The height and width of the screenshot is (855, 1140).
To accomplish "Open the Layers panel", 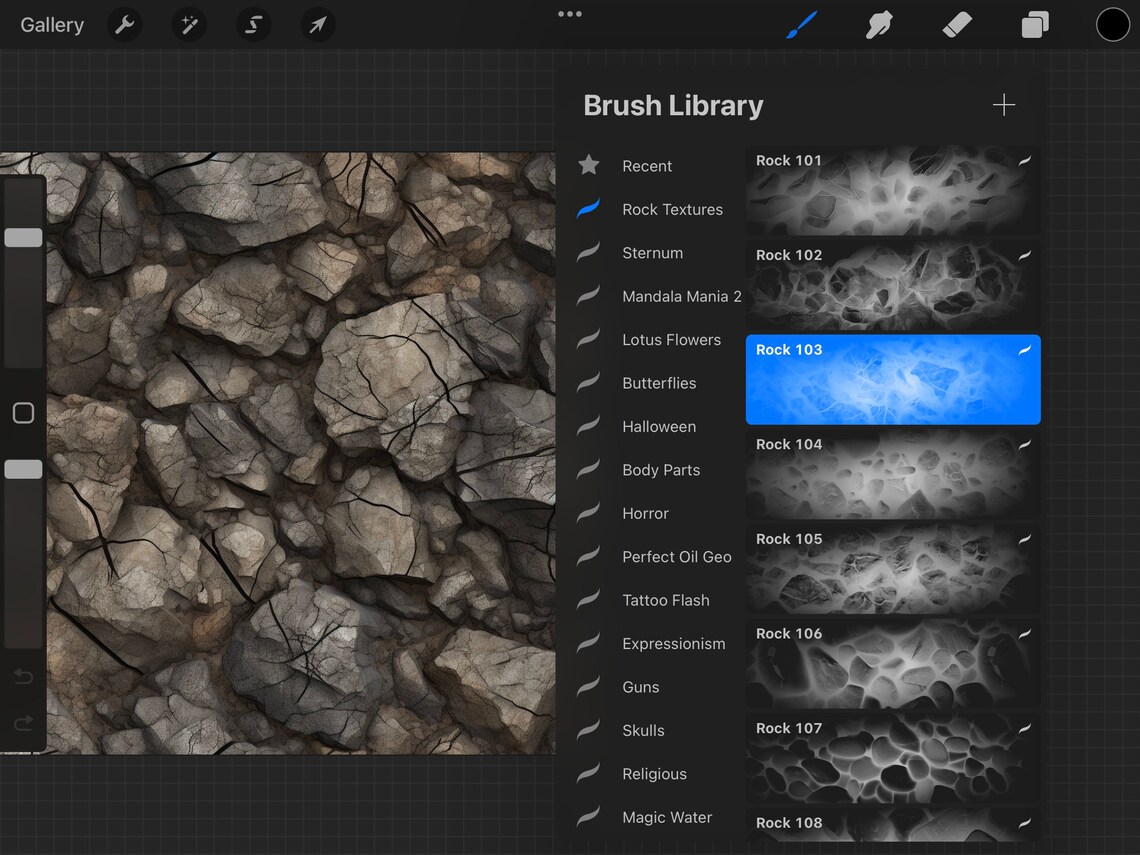I will (1035, 25).
